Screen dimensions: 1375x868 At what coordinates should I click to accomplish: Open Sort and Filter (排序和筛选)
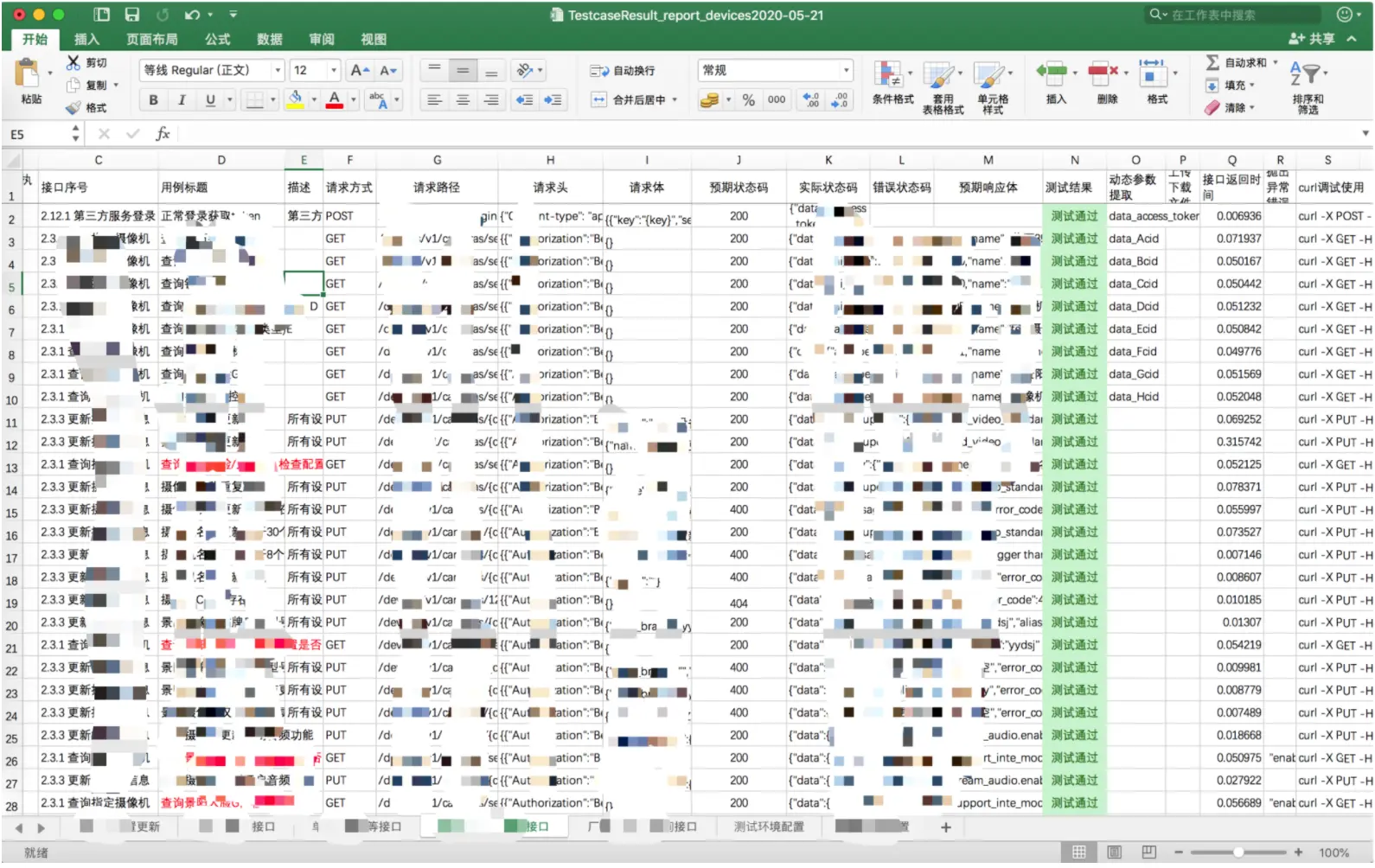[1308, 86]
